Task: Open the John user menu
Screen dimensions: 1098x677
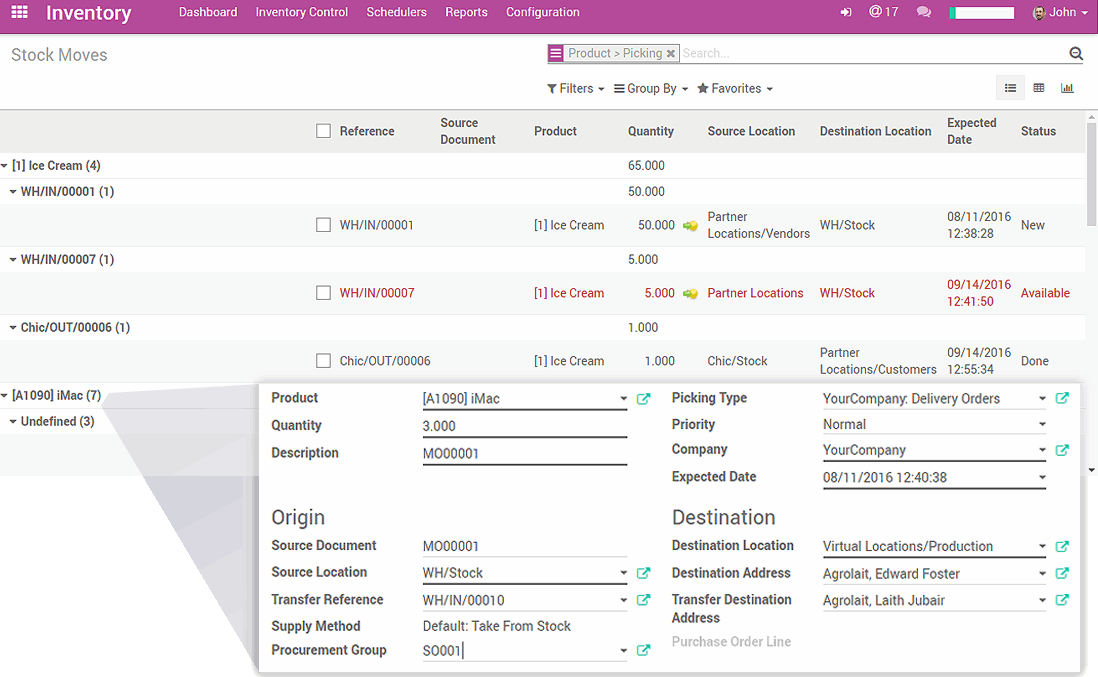Action: tap(1060, 12)
